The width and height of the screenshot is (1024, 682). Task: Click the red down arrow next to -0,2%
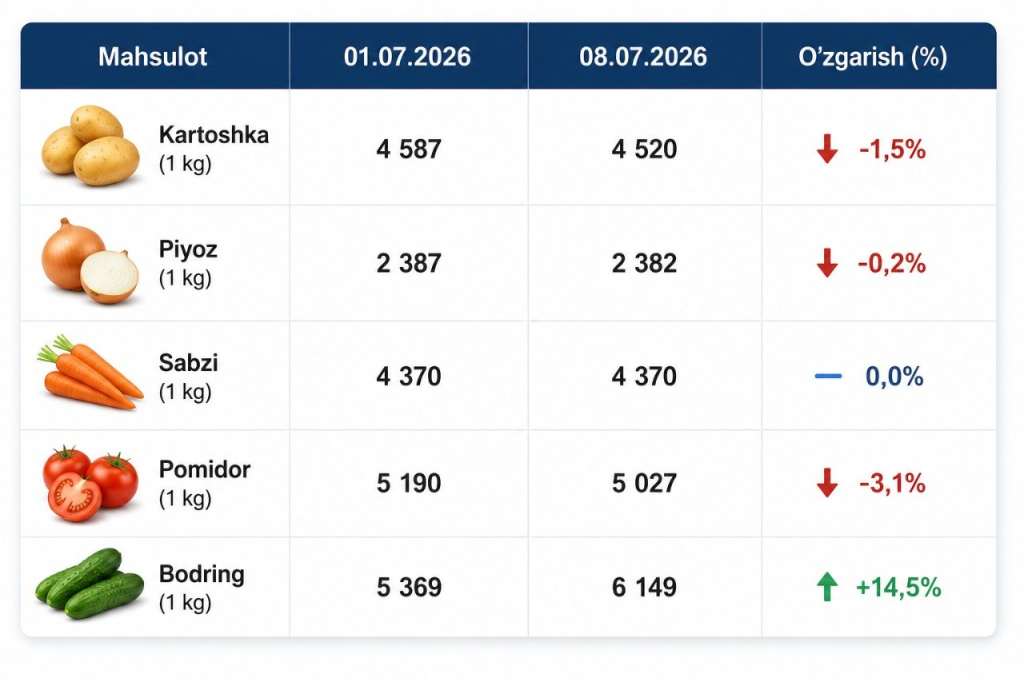pyautogui.click(x=827, y=263)
